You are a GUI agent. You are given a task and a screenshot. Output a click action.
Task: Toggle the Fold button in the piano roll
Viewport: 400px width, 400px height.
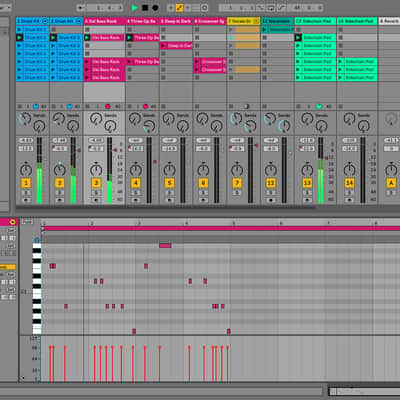click(x=27, y=222)
